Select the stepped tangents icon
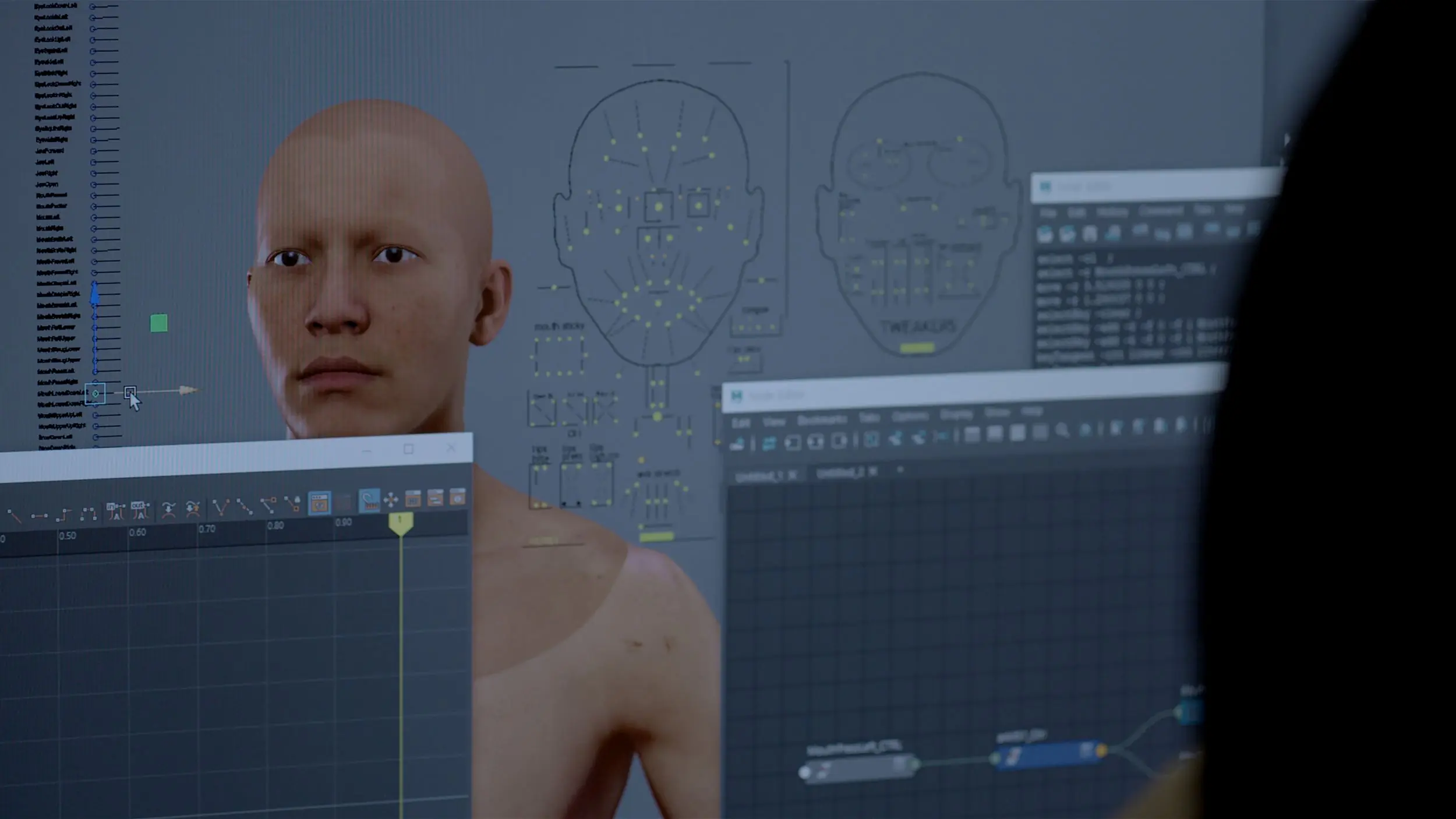Viewport: 1456px width, 819px height. pos(63,514)
